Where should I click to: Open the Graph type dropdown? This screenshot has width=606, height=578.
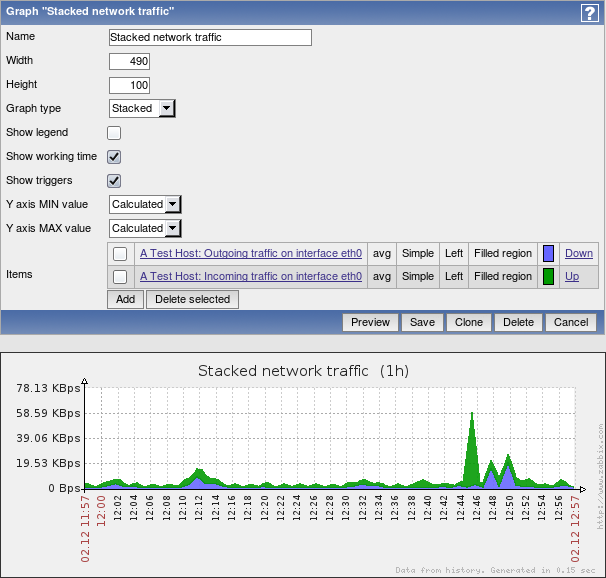[142, 109]
